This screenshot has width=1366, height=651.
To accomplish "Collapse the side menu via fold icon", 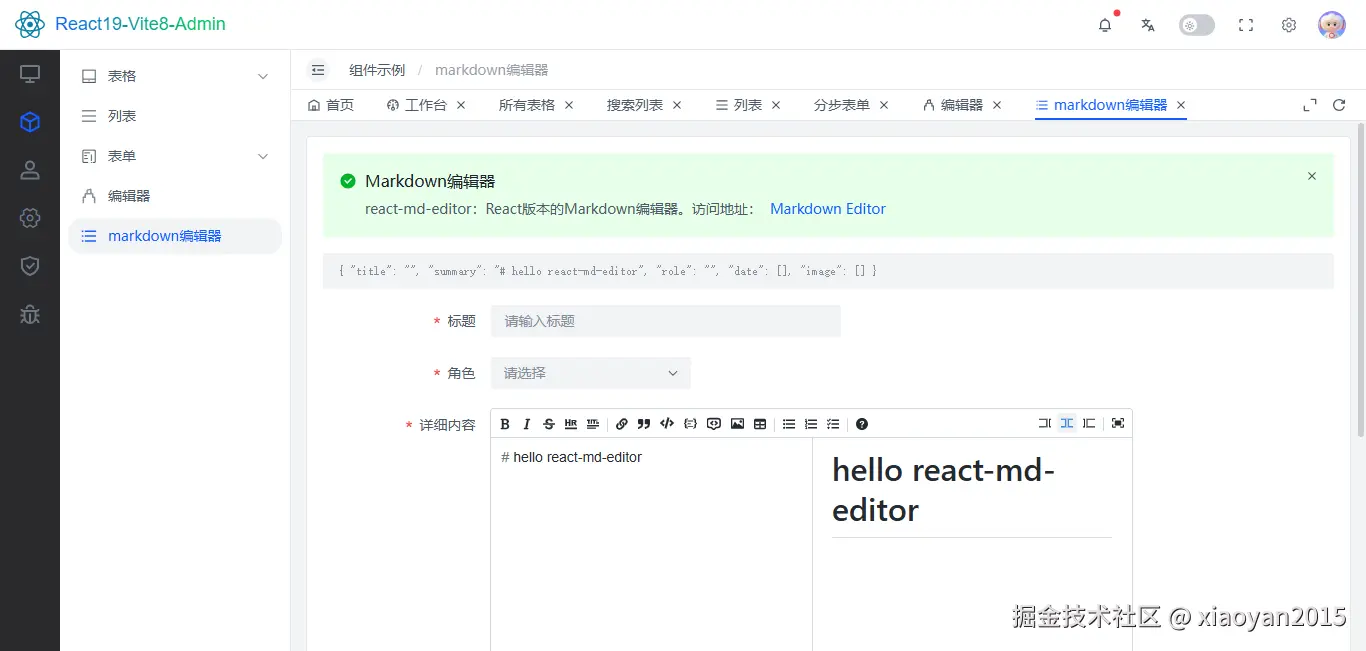I will pyautogui.click(x=318, y=70).
